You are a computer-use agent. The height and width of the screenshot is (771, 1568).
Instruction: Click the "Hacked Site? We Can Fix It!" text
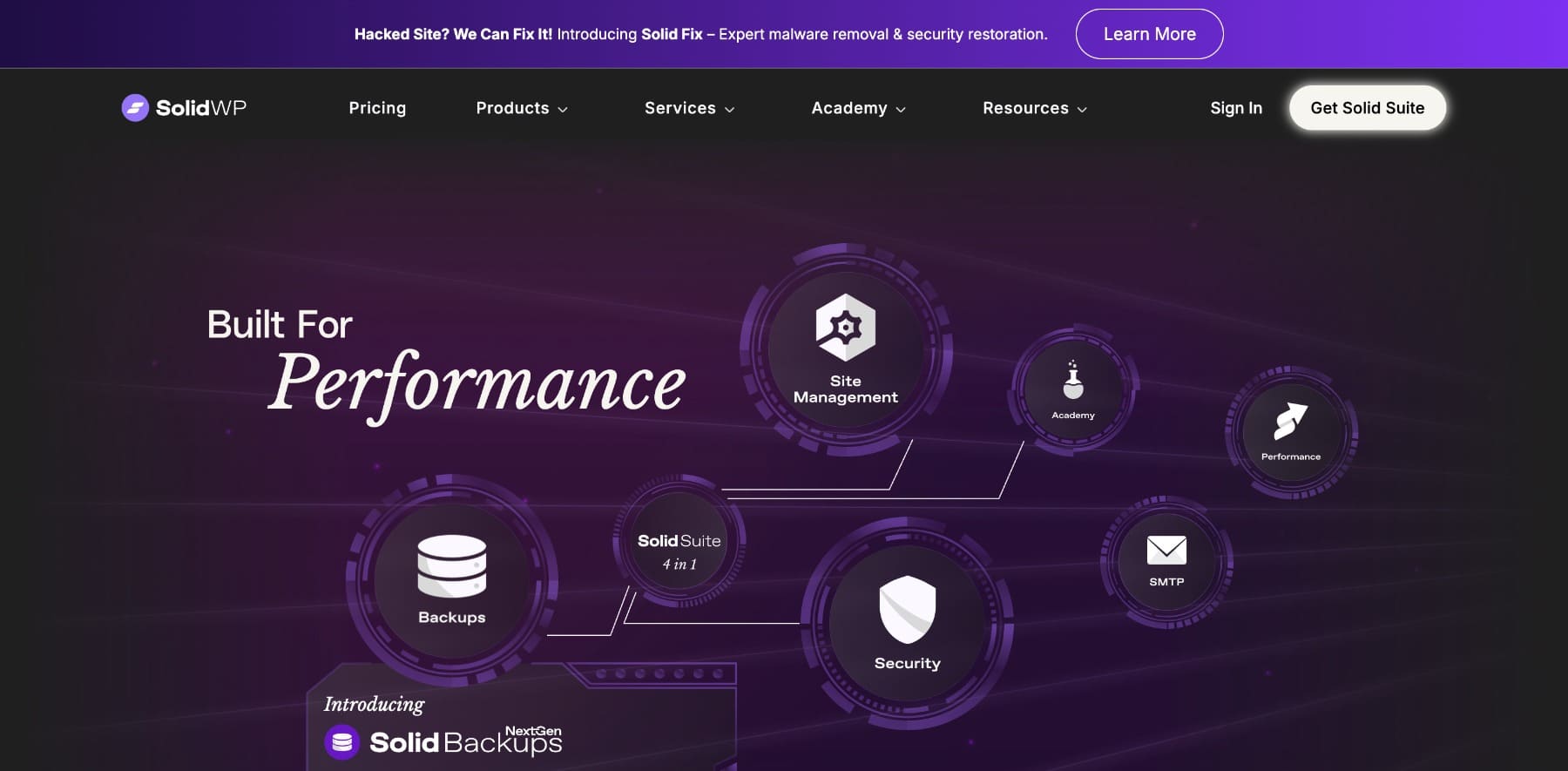pyautogui.click(x=453, y=34)
